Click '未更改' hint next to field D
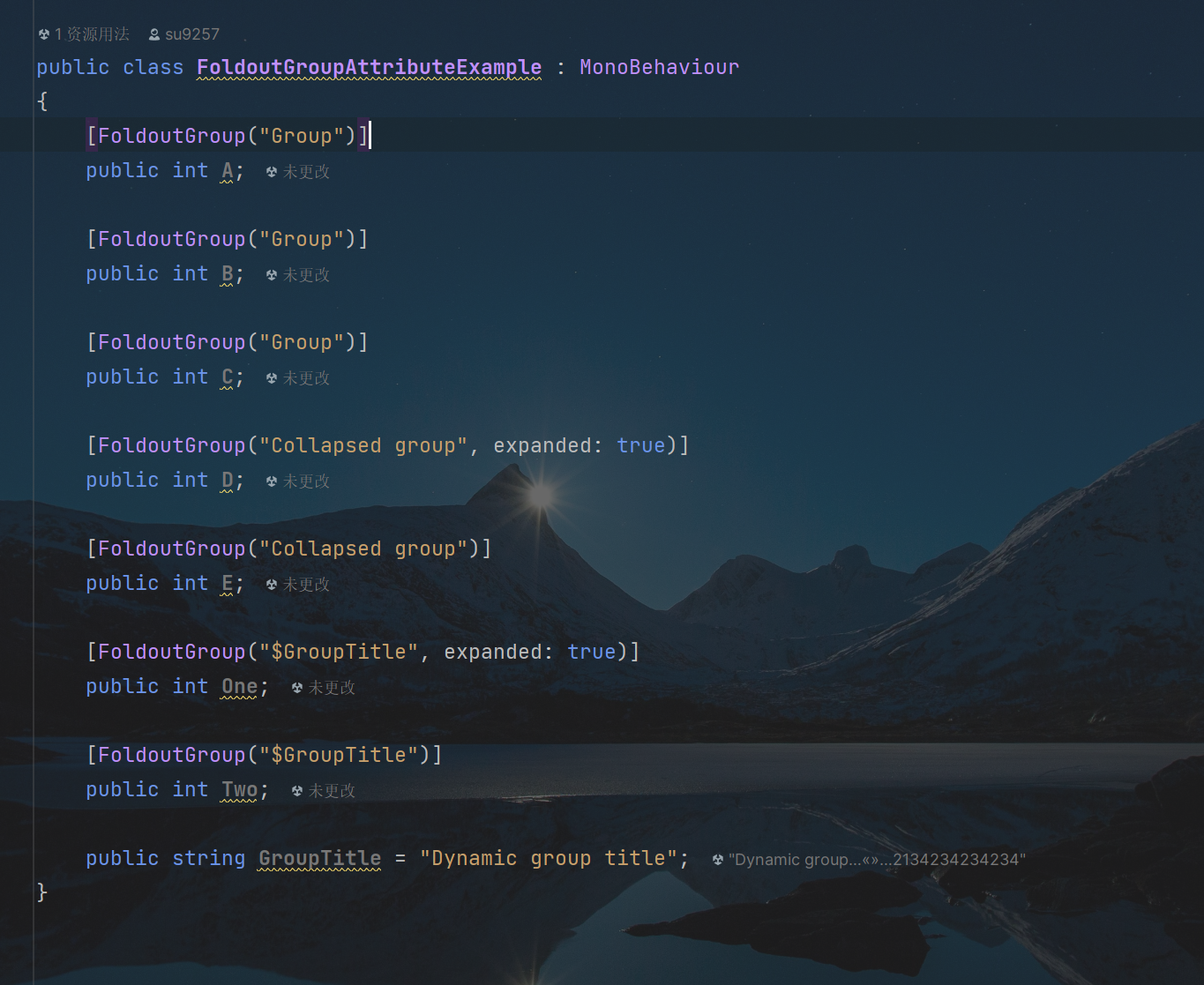The height and width of the screenshot is (985, 1204). pos(306,481)
